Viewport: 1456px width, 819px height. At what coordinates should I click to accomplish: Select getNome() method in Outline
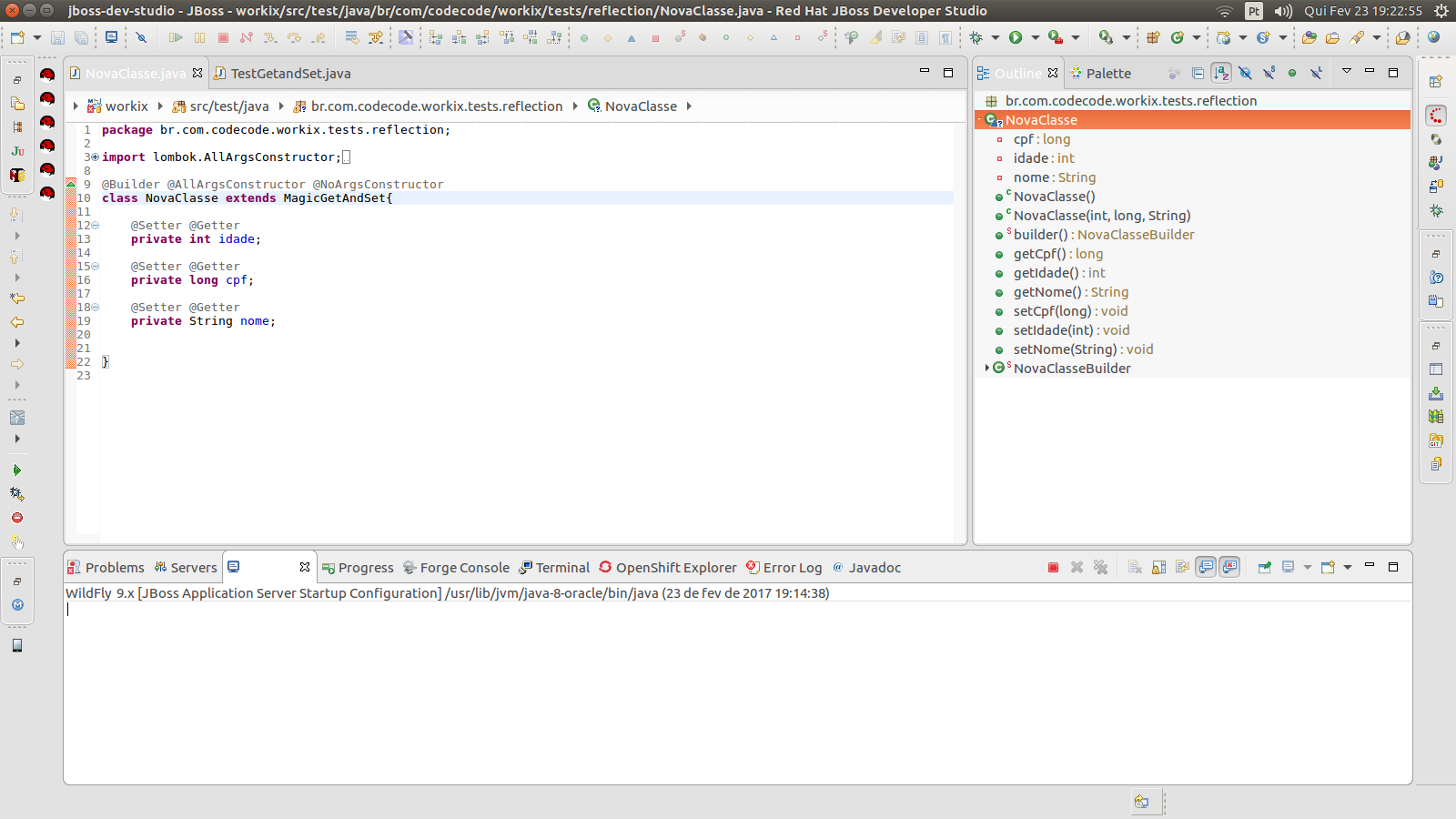click(x=1046, y=291)
